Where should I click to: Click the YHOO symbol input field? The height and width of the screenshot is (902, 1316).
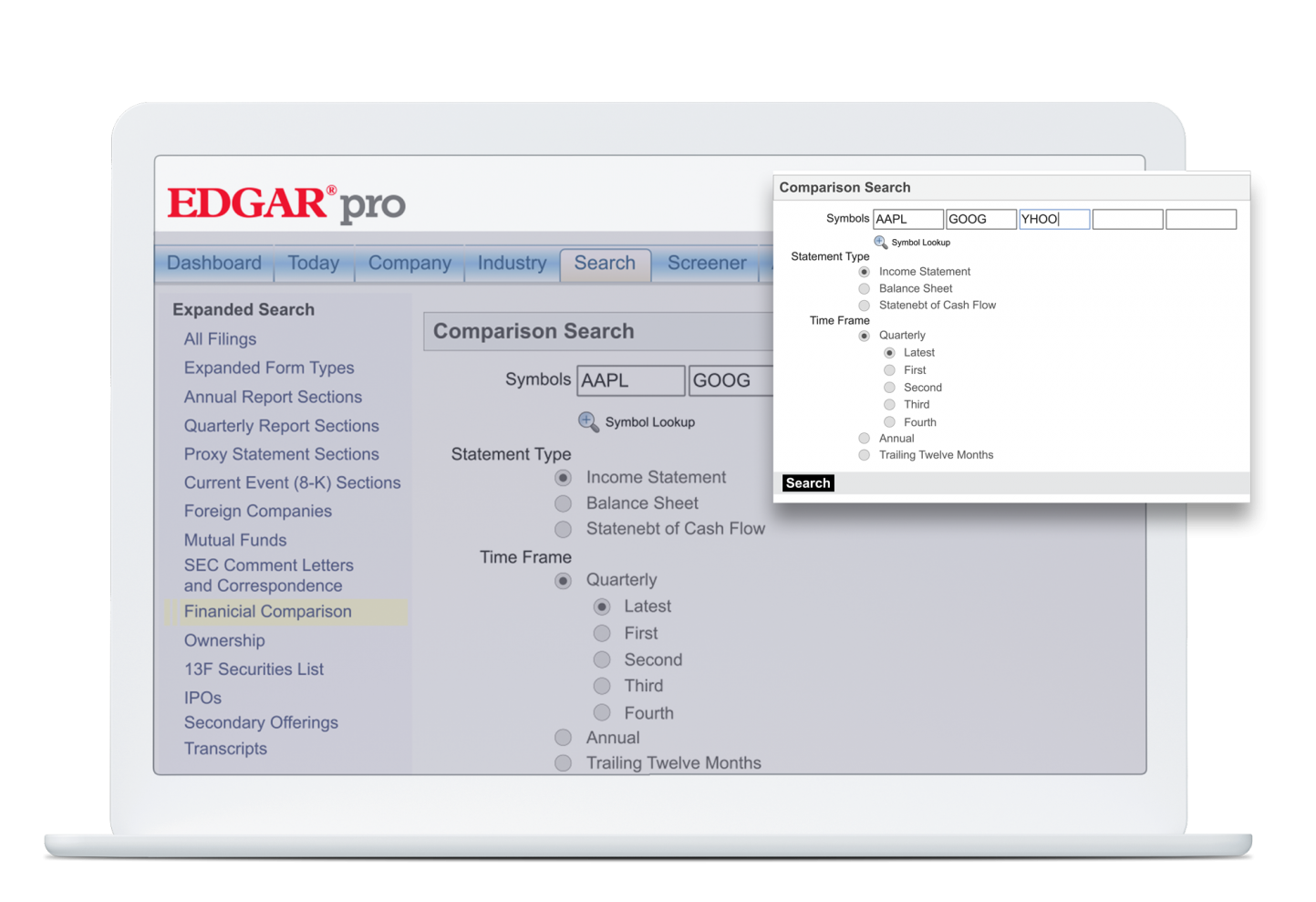pos(1053,219)
